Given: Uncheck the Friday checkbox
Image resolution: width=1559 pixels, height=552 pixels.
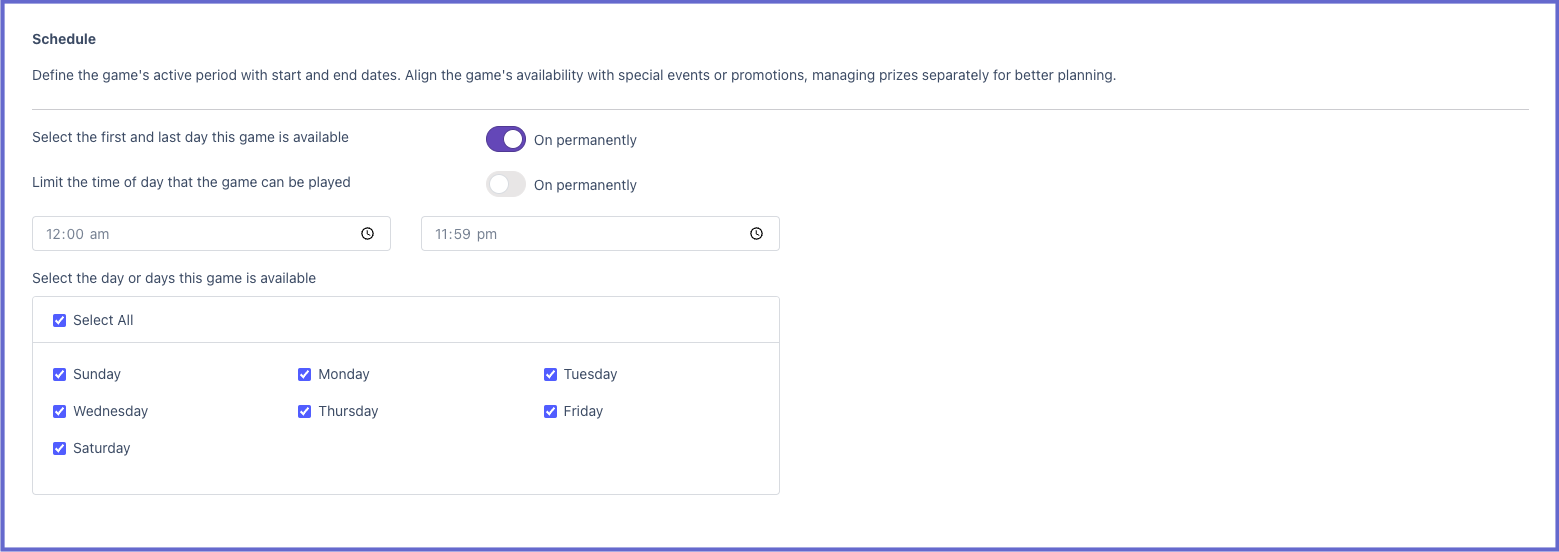Looking at the screenshot, I should tap(550, 411).
